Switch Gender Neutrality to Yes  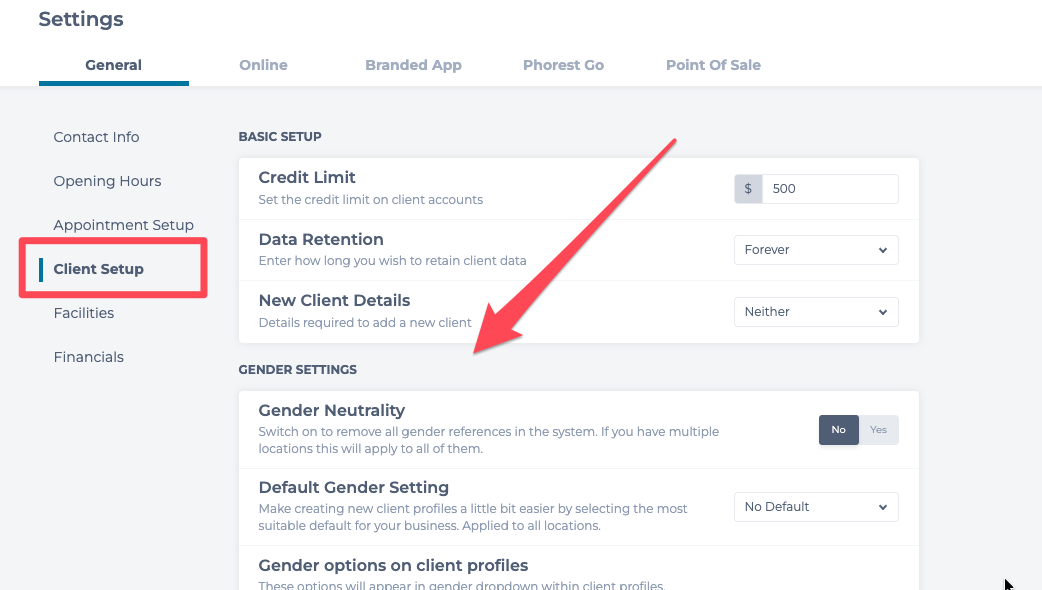coord(879,430)
